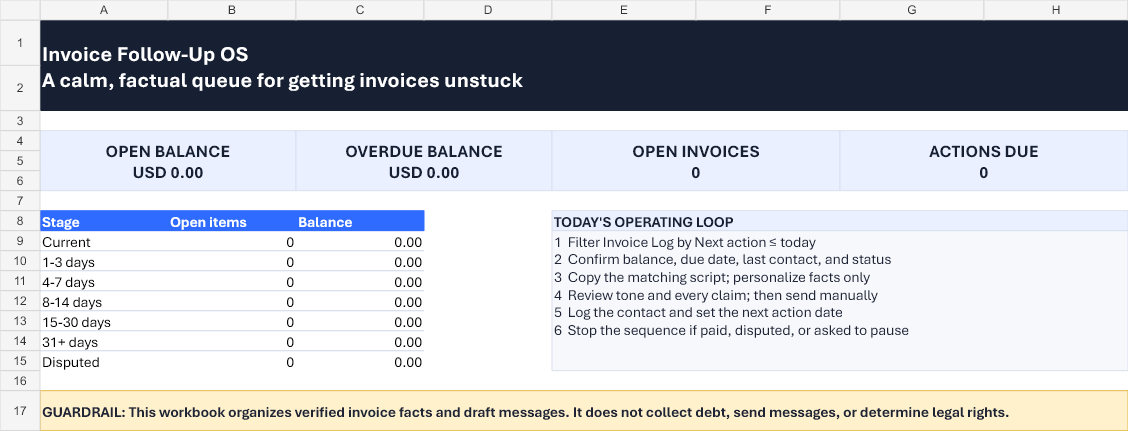Click step 1 'Filter Invoice Log by Next action'
This screenshot has height=431, width=1128.
tap(685, 242)
